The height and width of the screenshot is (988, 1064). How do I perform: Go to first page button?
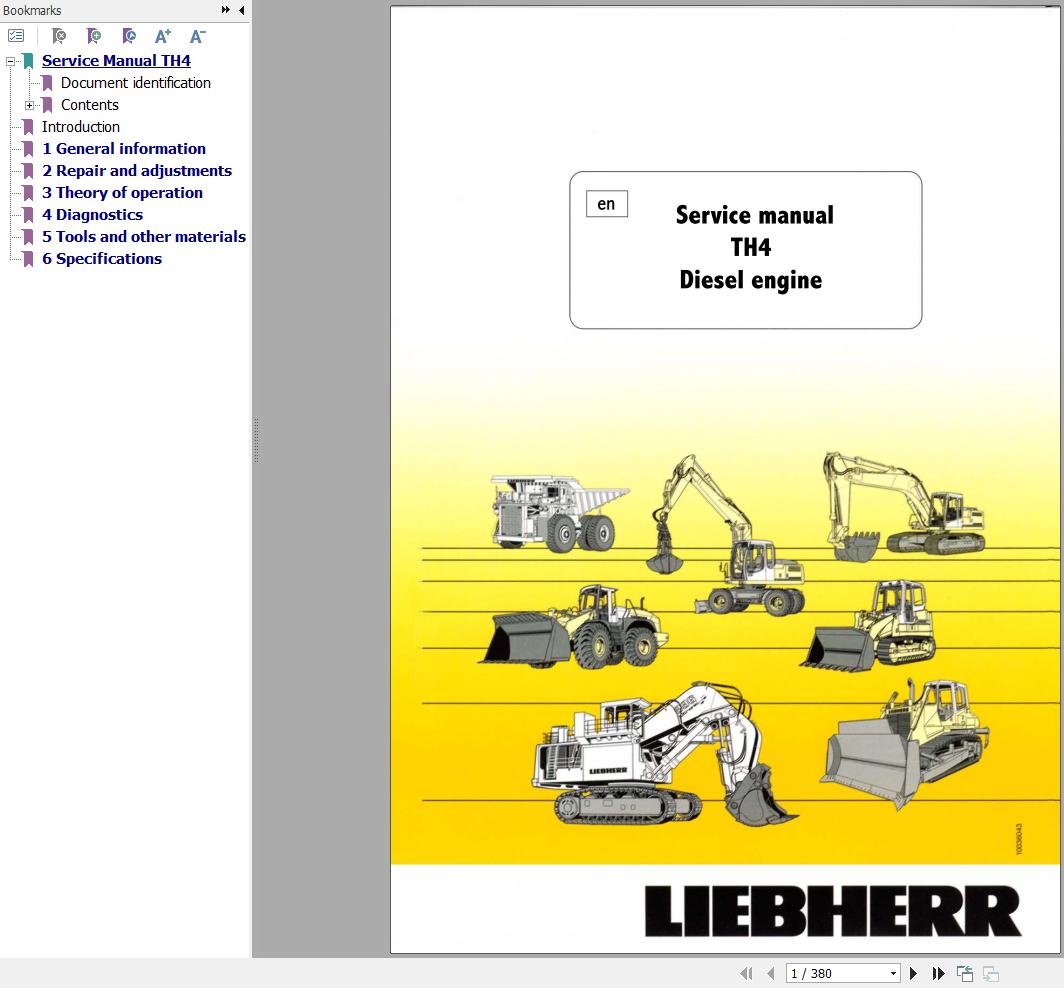click(746, 973)
